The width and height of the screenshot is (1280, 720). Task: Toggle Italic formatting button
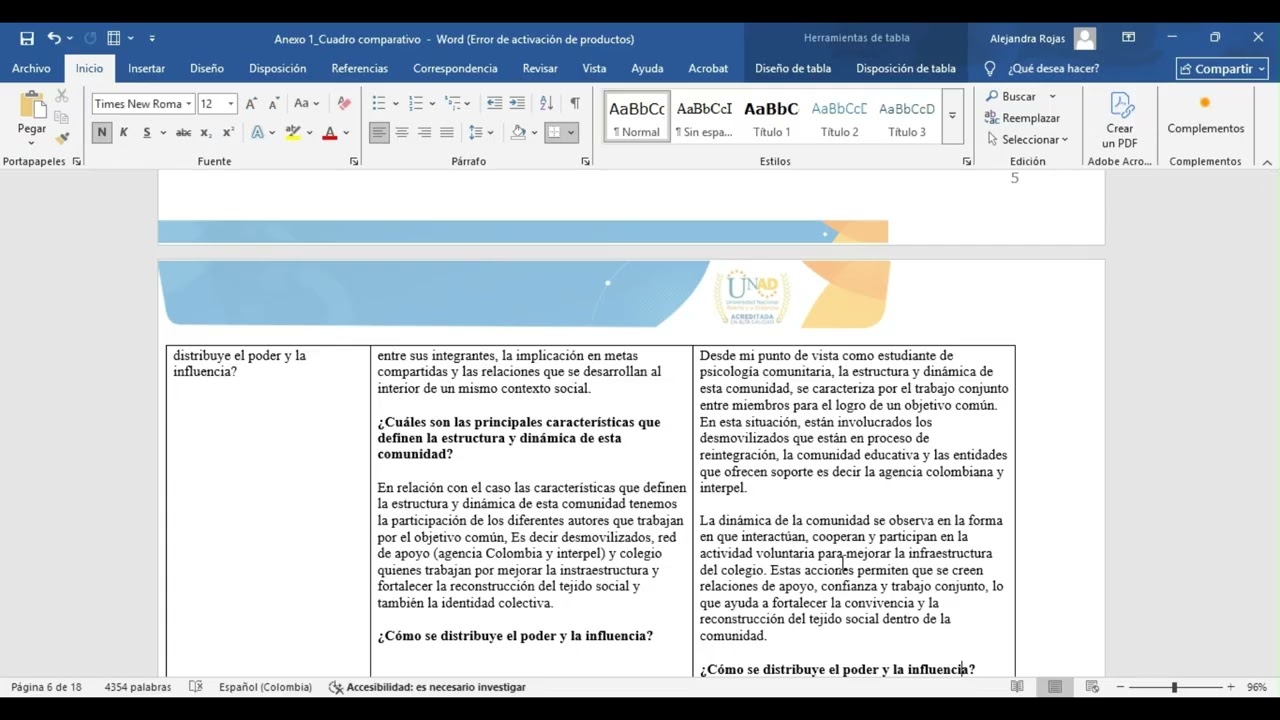124,132
